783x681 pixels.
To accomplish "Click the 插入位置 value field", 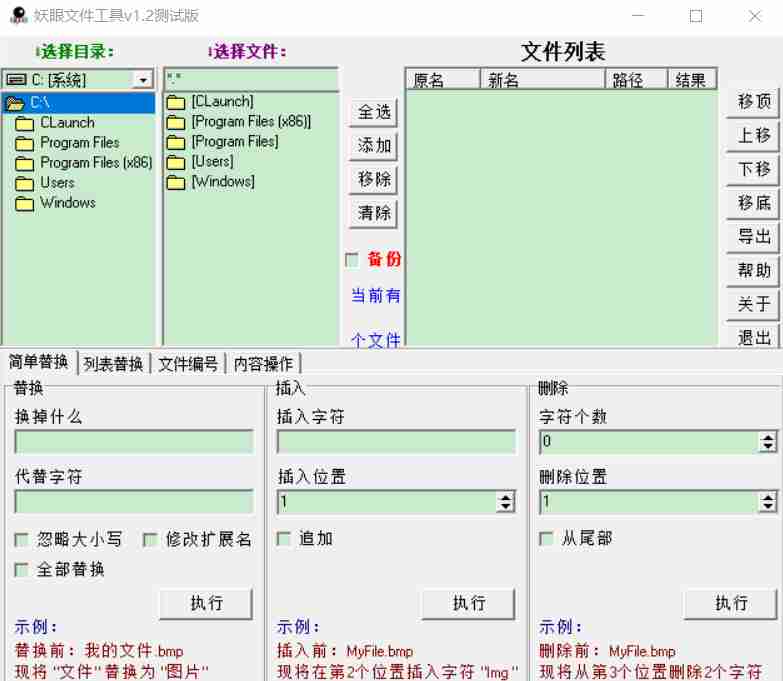I will pyautogui.click(x=388, y=502).
